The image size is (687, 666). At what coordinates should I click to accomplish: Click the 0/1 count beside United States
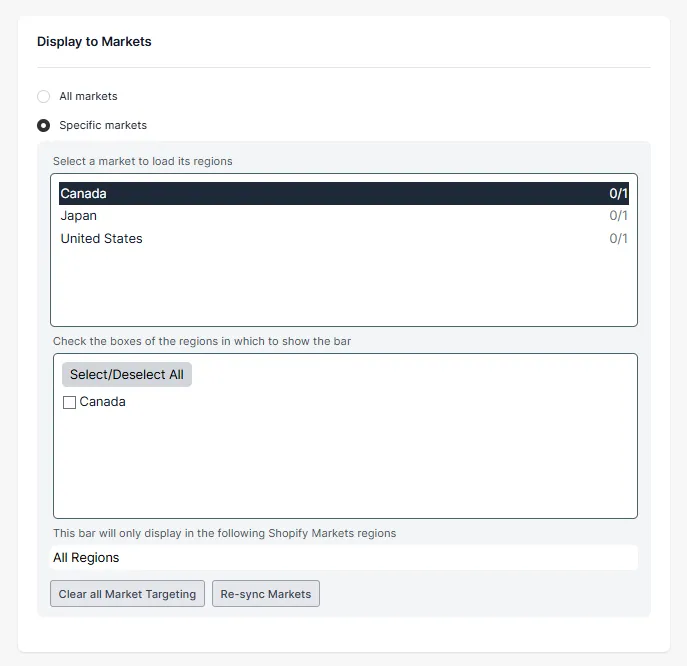[x=618, y=238]
